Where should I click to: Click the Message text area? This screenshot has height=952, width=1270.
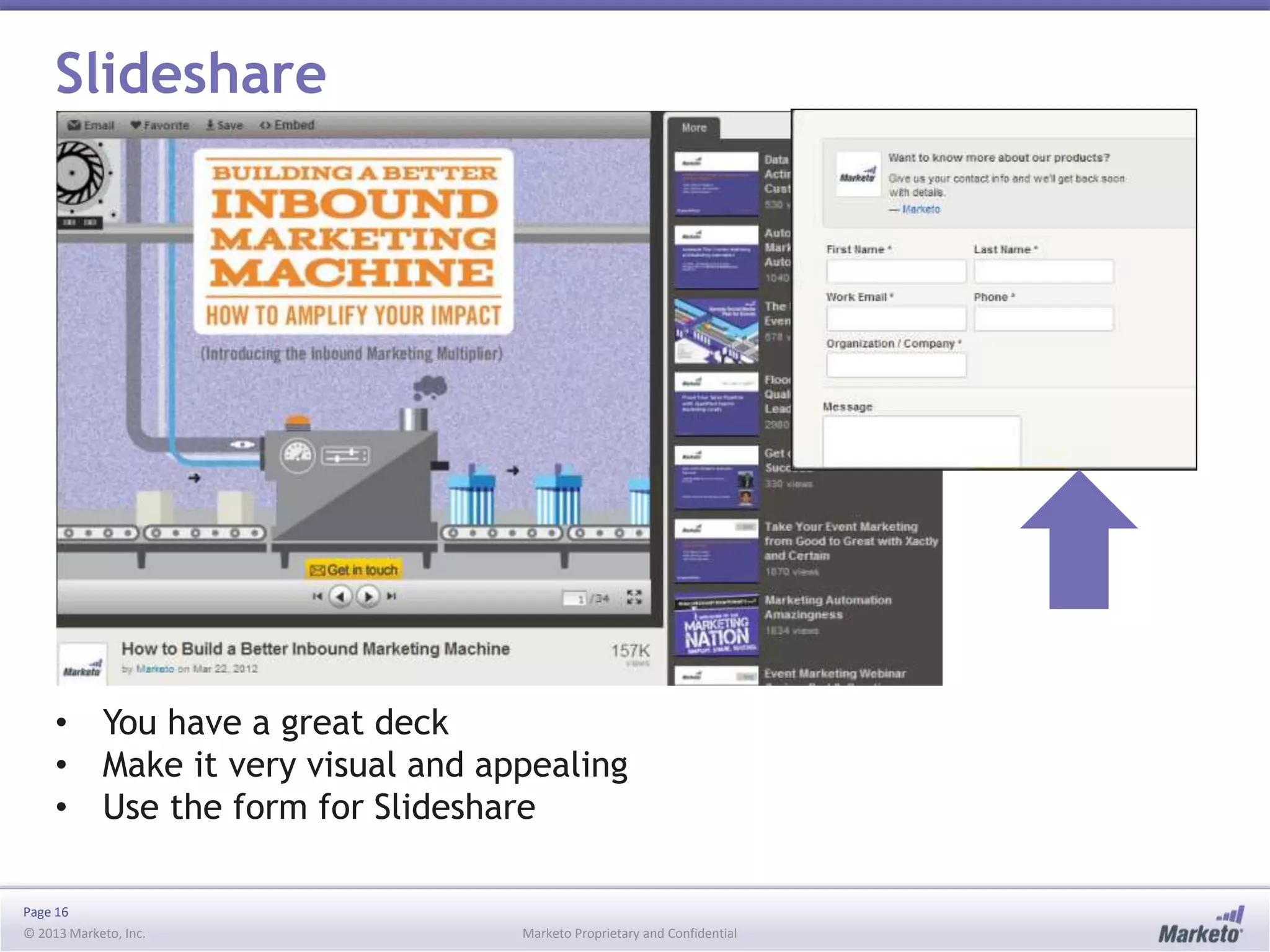(921, 441)
